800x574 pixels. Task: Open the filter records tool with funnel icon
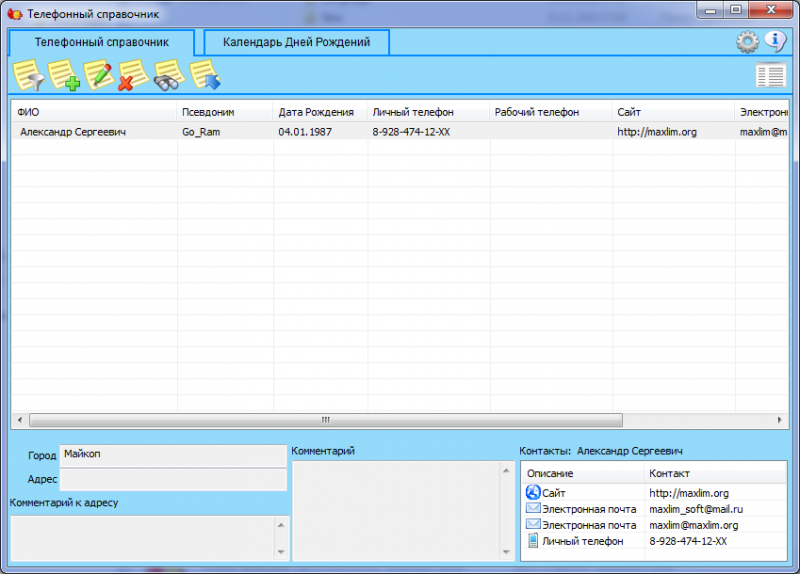tap(29, 75)
